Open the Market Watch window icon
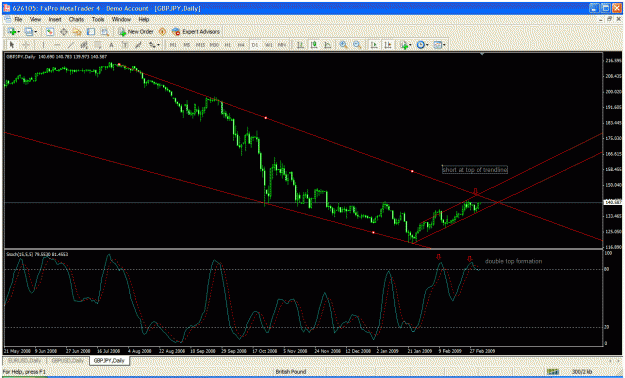 tap(49, 32)
